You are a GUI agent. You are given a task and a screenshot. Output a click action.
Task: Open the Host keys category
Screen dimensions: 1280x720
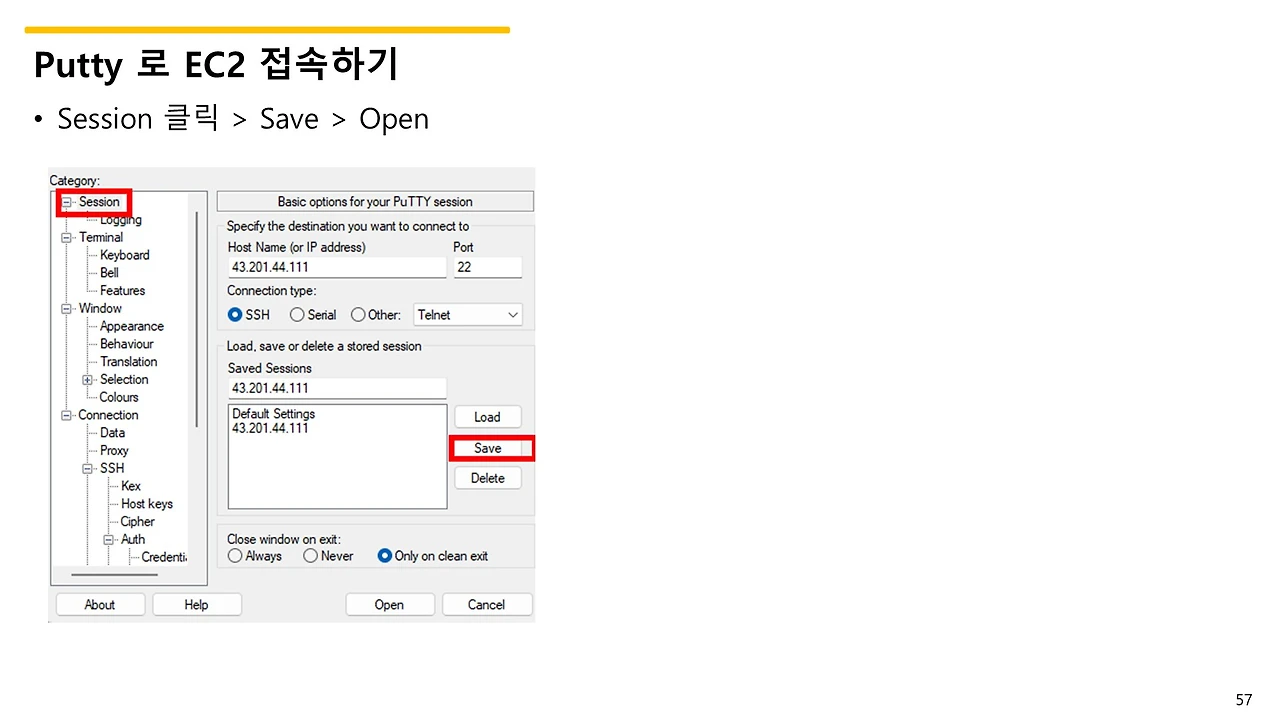pos(147,504)
